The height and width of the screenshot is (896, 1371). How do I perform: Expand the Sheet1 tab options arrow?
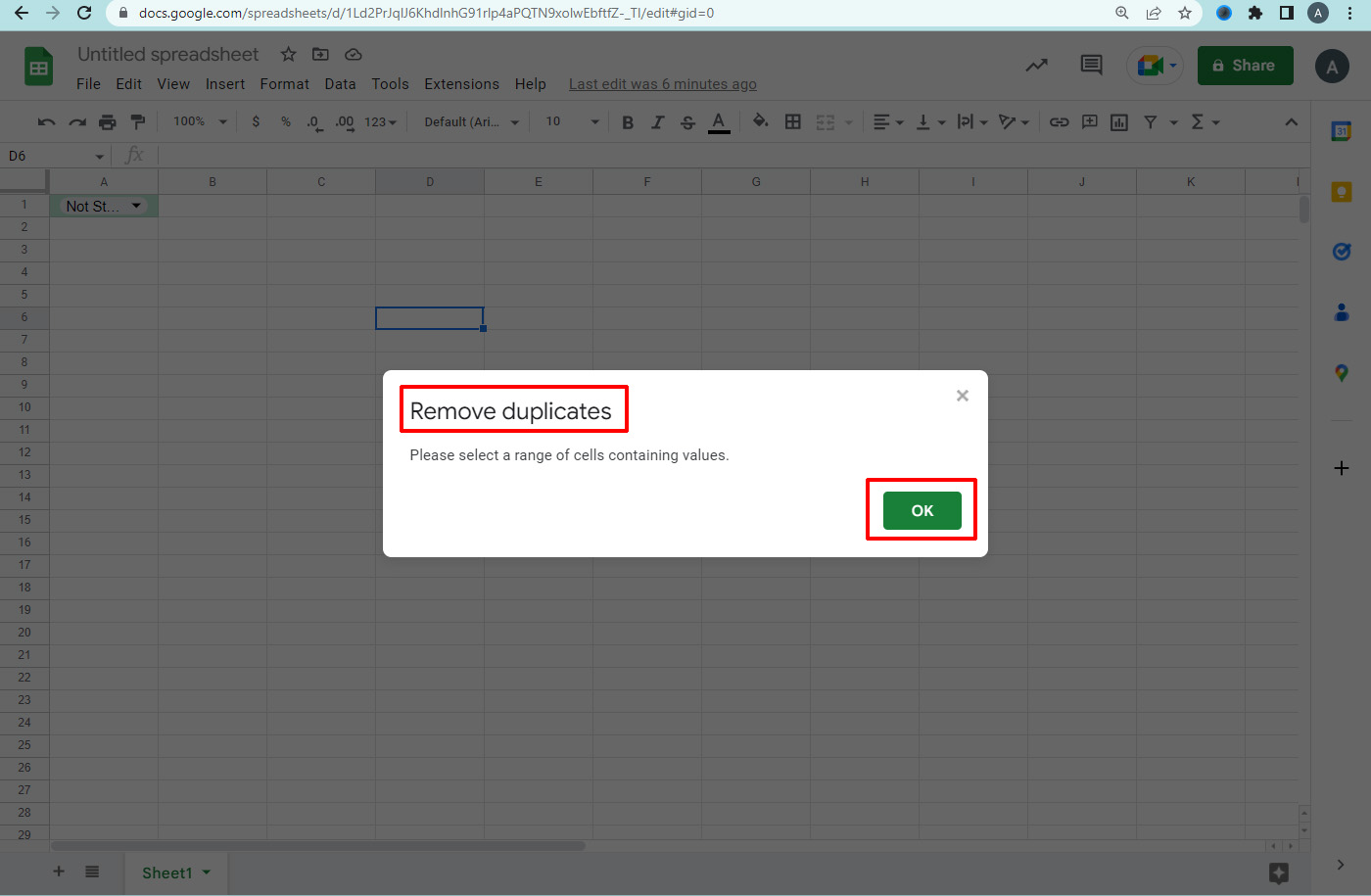[x=207, y=872]
